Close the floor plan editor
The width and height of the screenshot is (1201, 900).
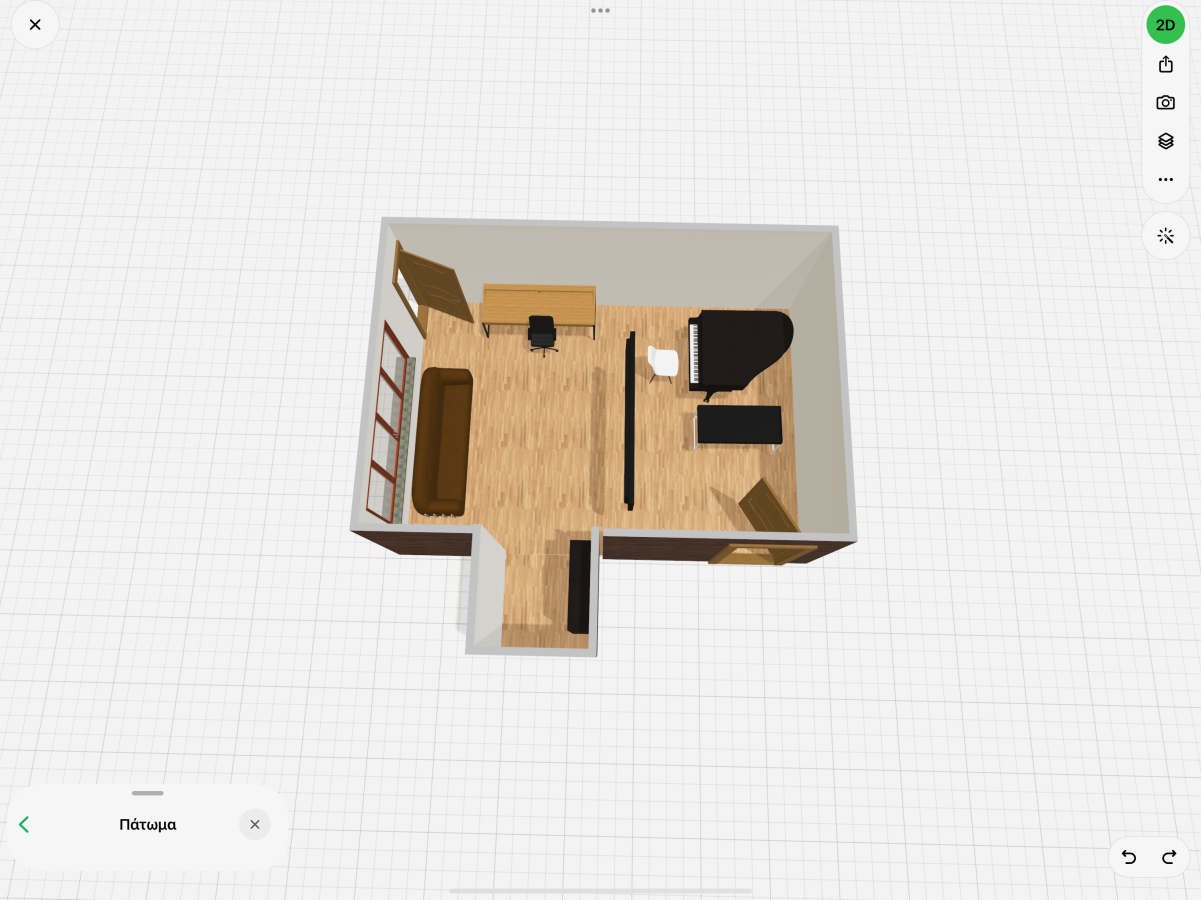35,25
